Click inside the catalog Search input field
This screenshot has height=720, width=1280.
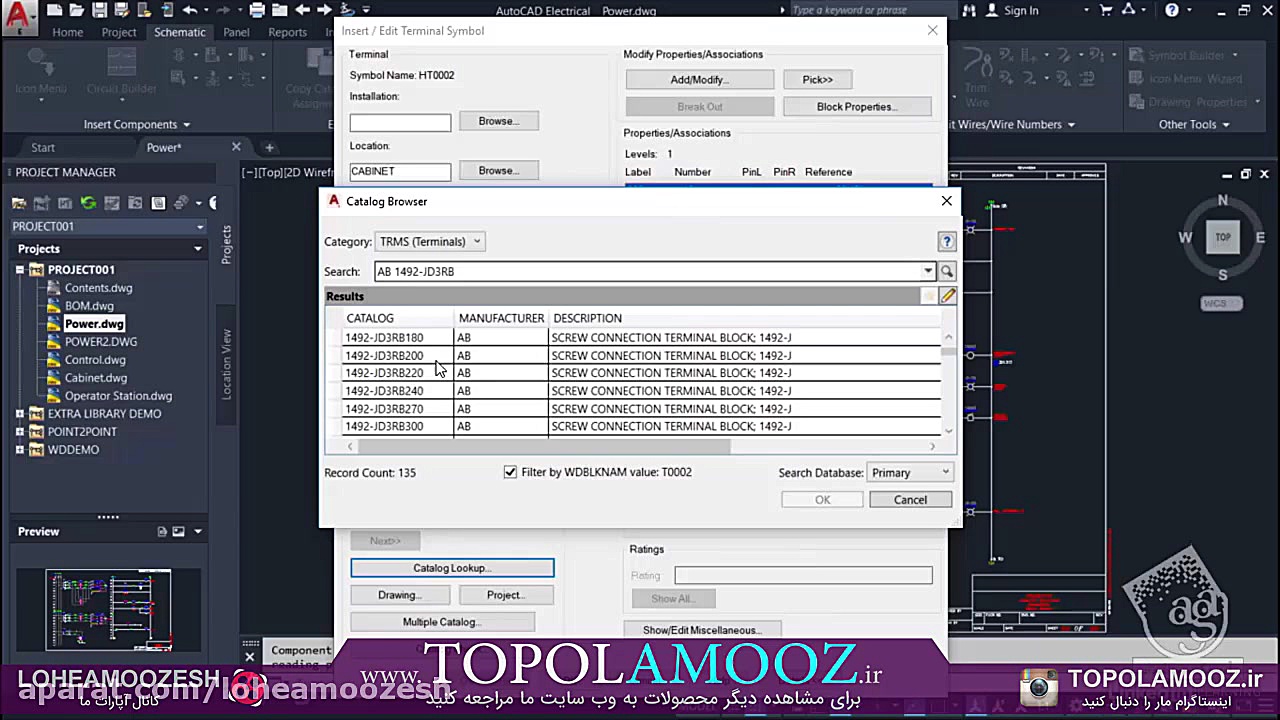(648, 271)
